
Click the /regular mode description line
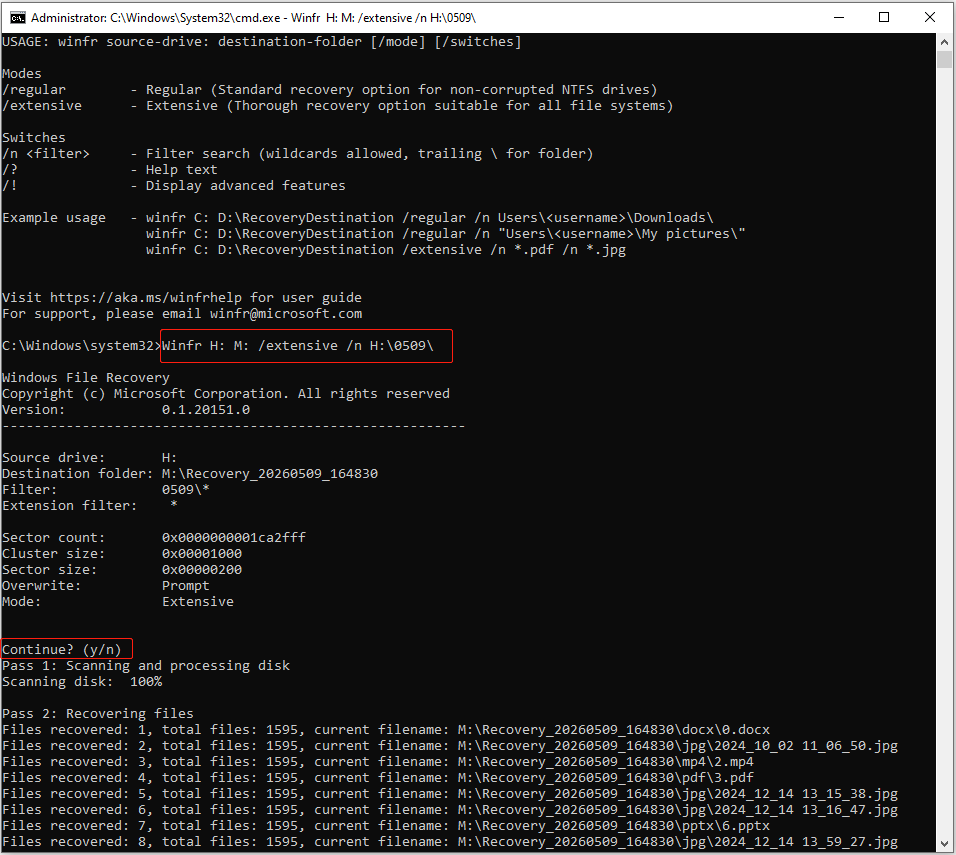tap(330, 90)
